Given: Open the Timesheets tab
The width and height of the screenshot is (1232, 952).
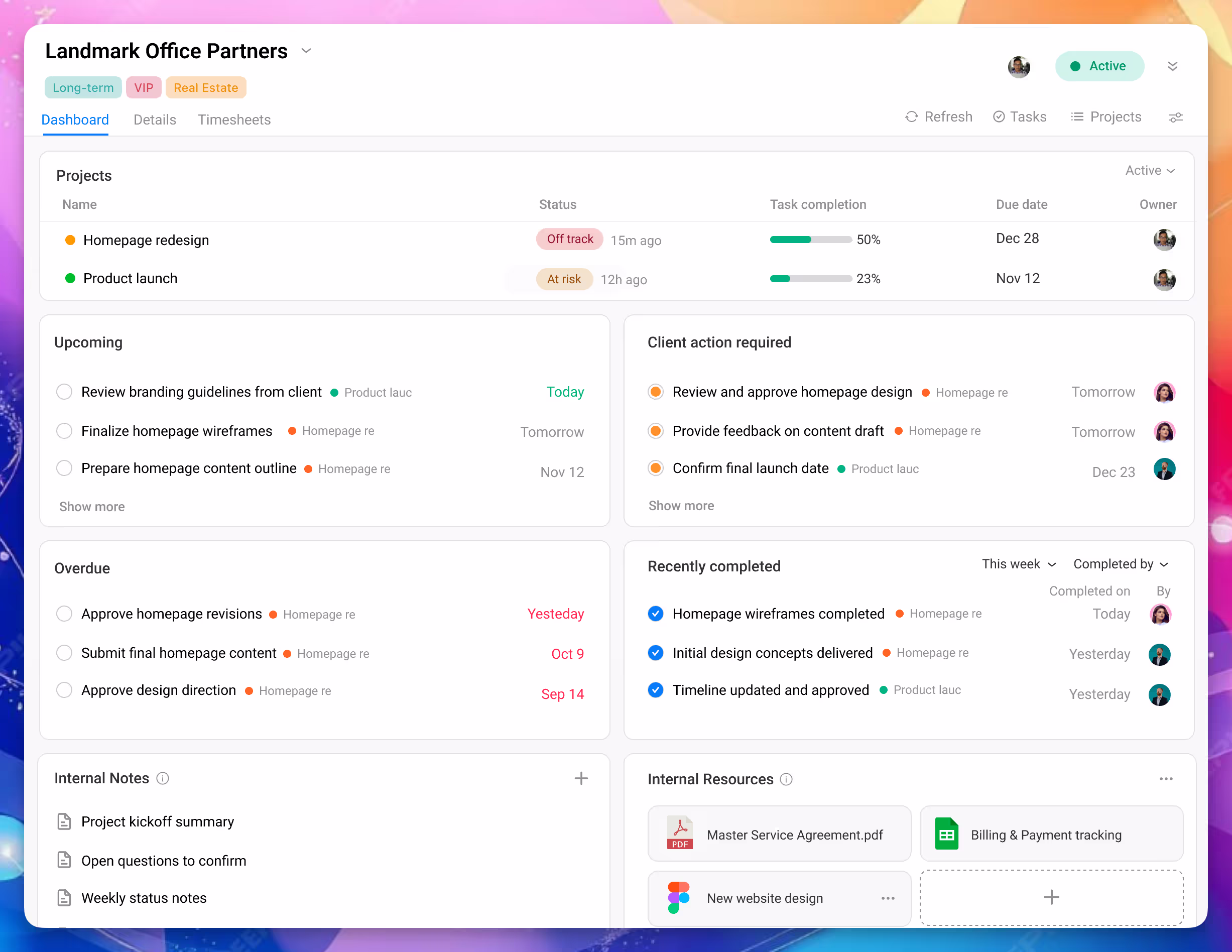Looking at the screenshot, I should tap(234, 120).
